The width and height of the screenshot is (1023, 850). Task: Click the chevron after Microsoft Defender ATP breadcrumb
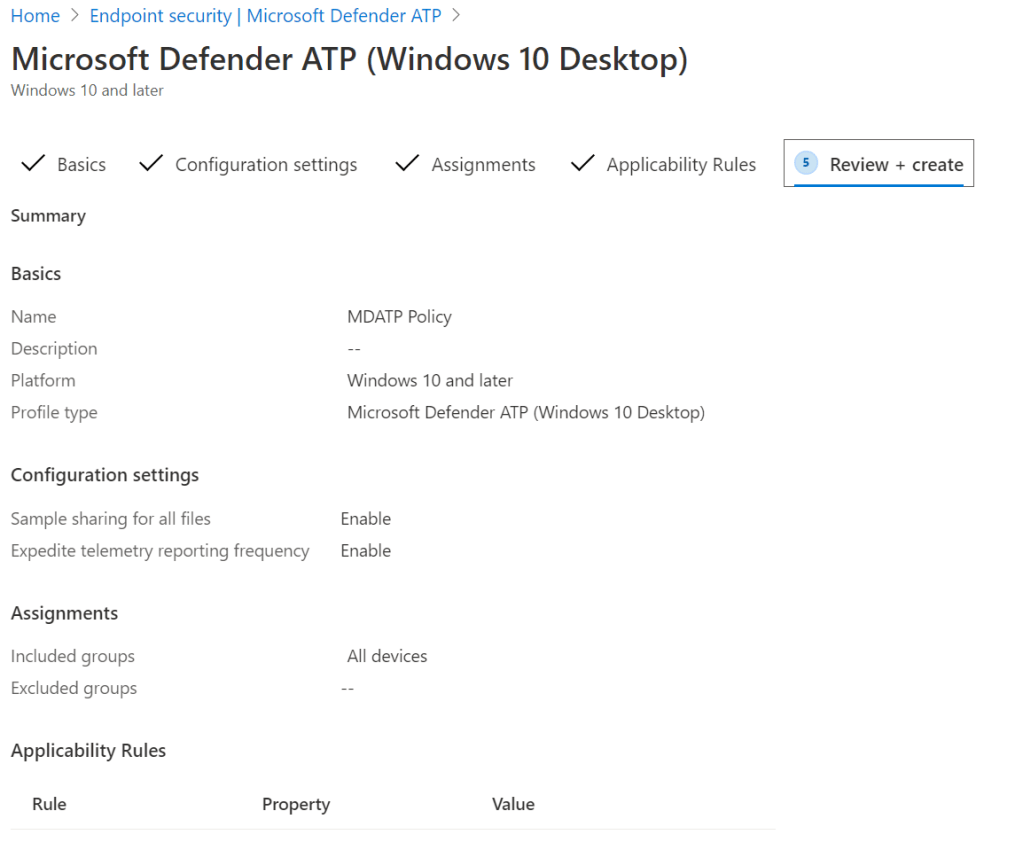[x=457, y=16]
